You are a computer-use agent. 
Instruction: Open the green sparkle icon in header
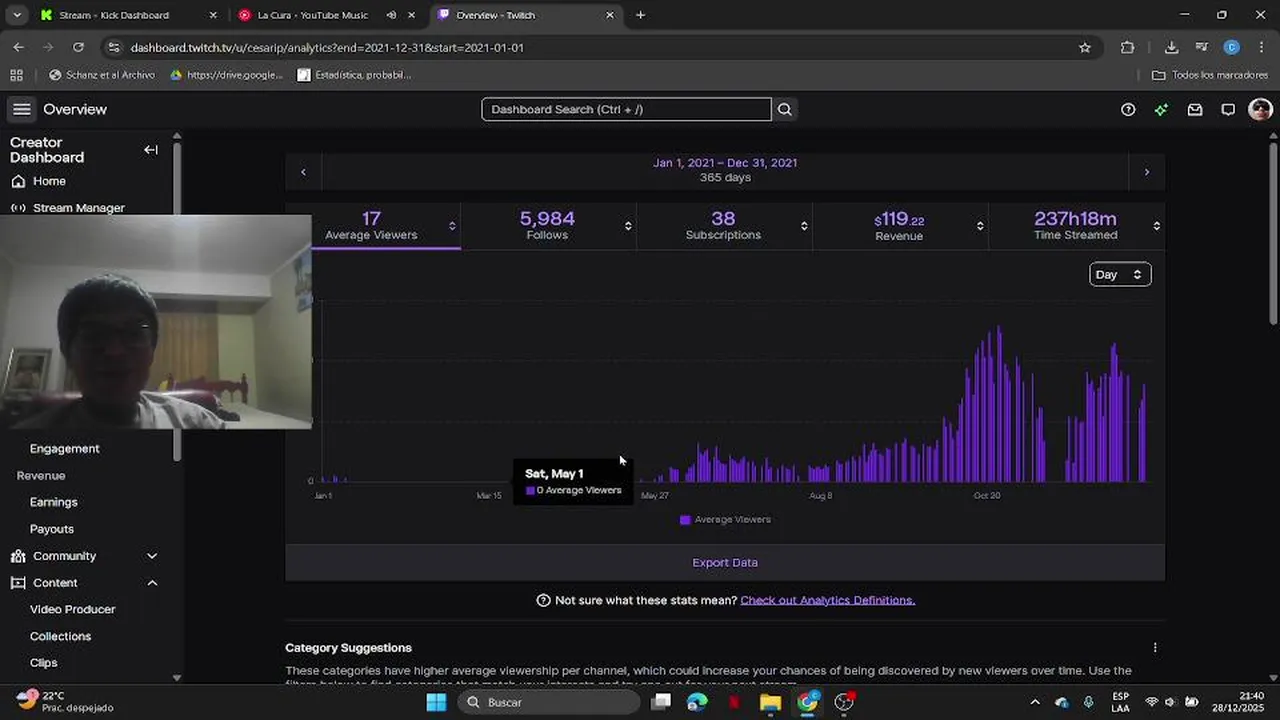click(1161, 109)
